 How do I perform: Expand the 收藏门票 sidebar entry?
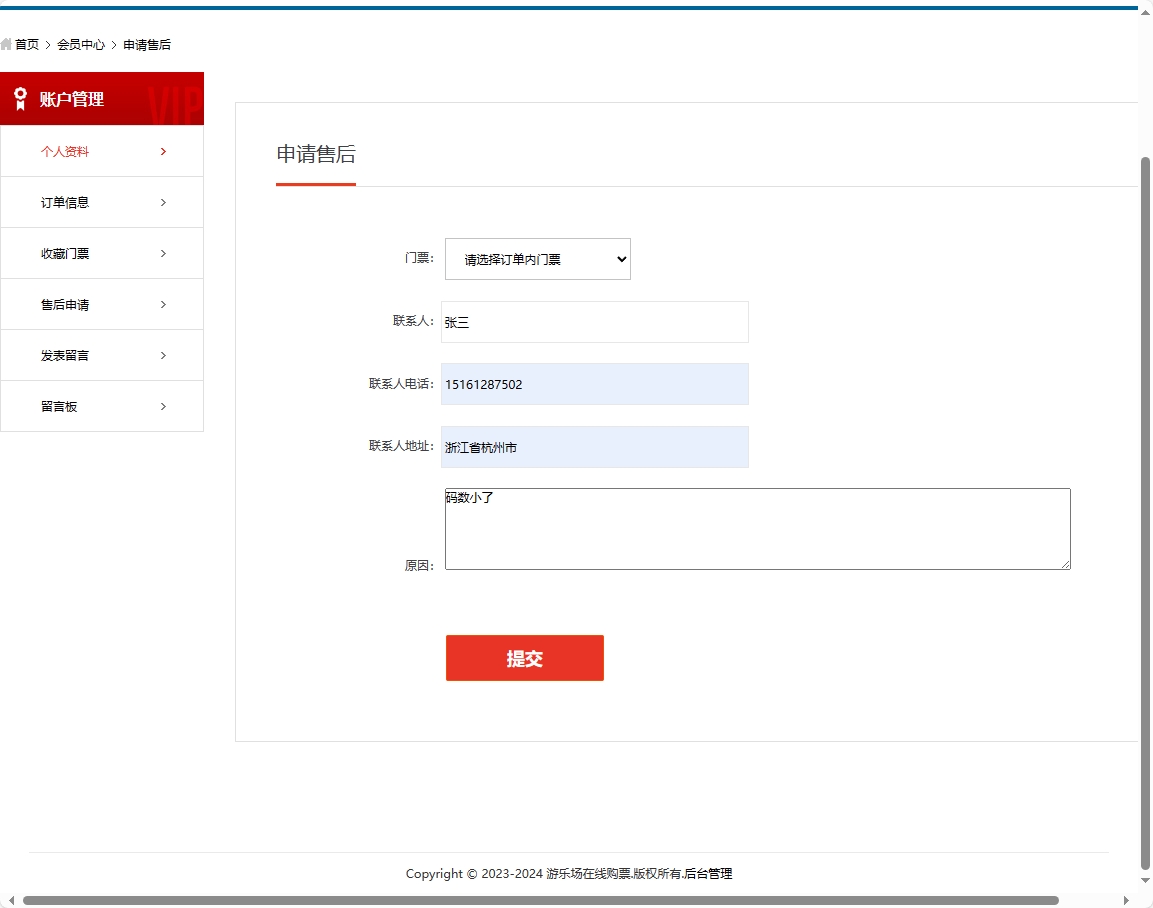163,253
